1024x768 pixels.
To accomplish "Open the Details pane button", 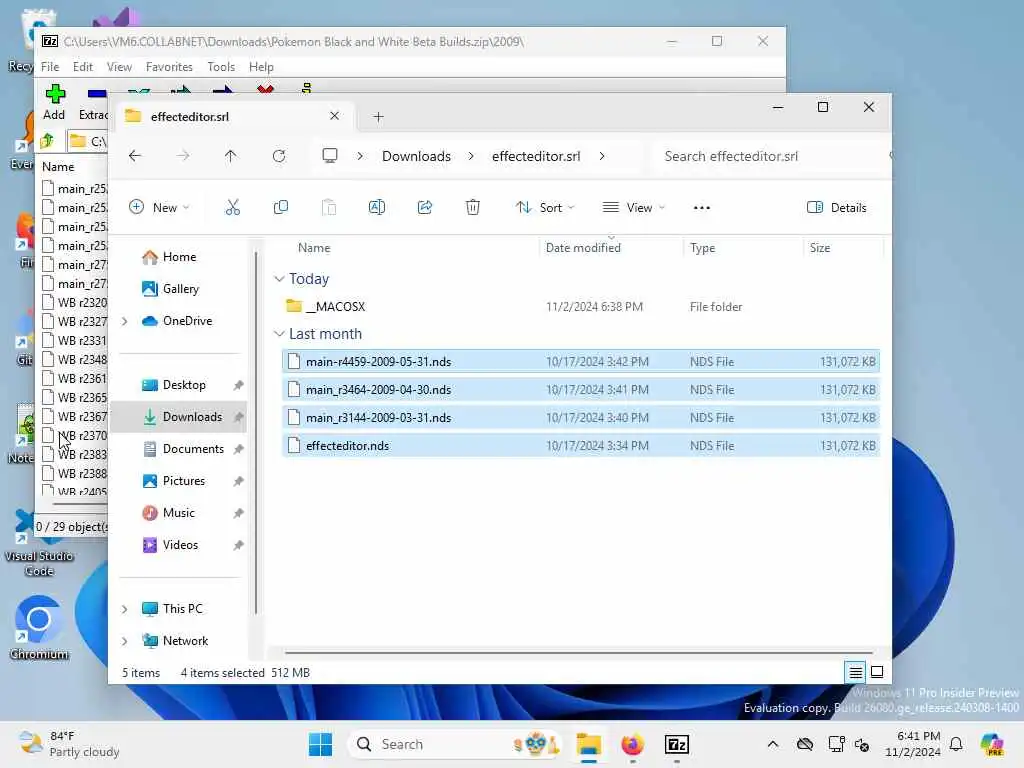I will pos(837,208).
